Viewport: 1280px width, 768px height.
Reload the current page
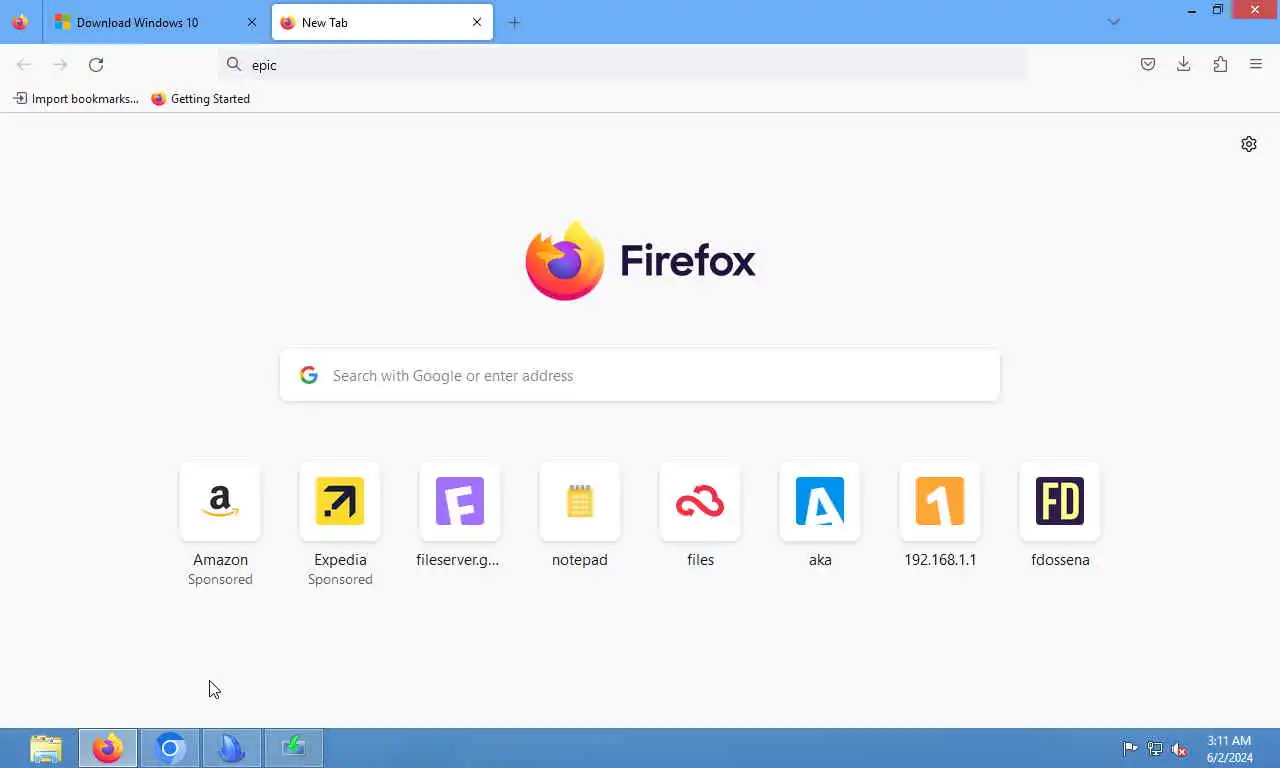tap(96, 65)
